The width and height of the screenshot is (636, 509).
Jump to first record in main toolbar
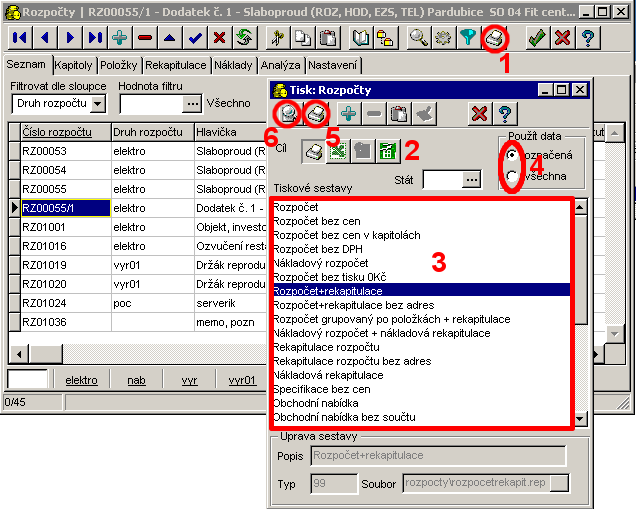(19, 38)
